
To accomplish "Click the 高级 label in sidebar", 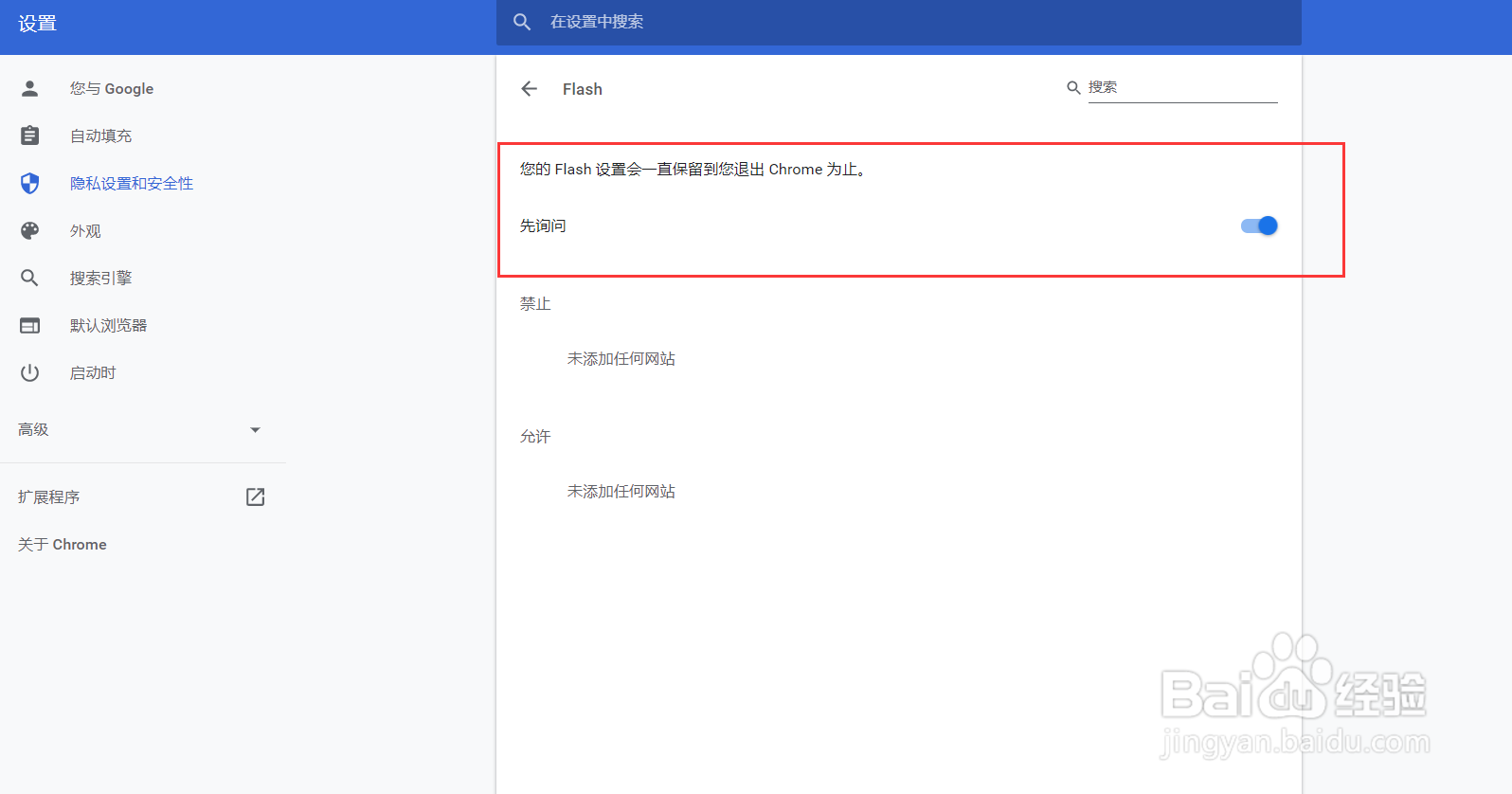I will click(33, 429).
